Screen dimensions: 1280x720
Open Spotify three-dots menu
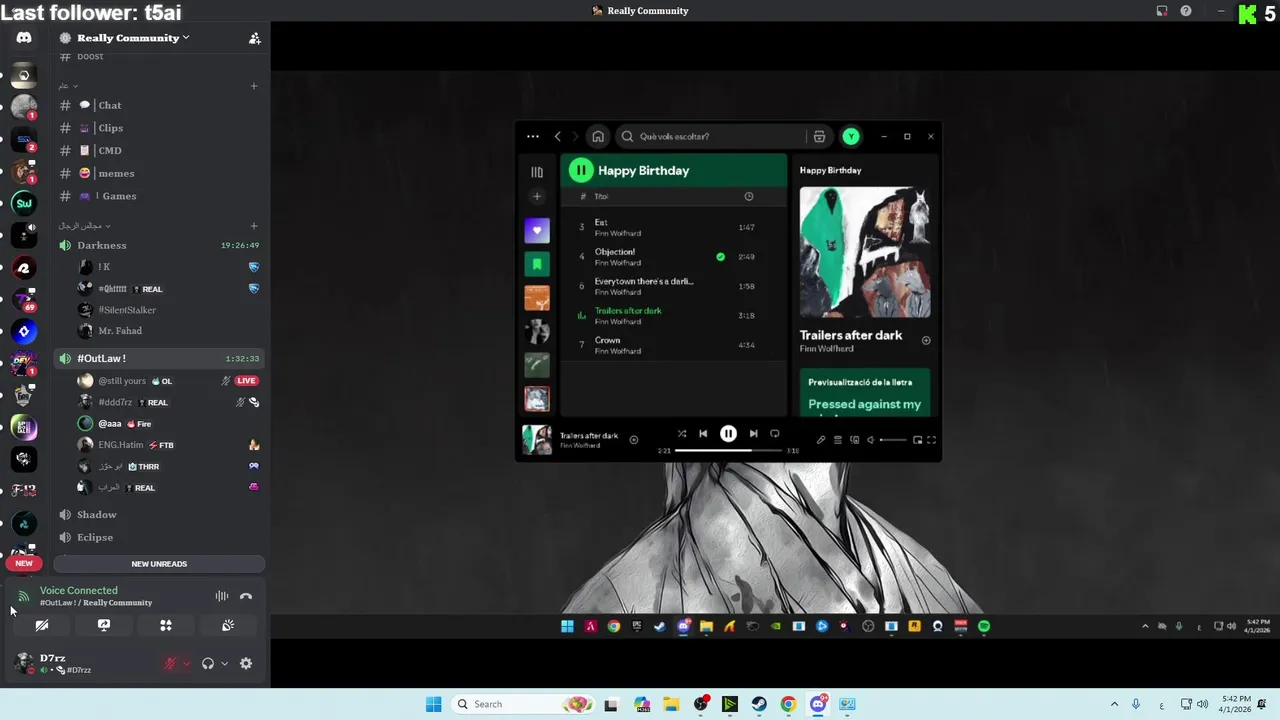tap(533, 137)
